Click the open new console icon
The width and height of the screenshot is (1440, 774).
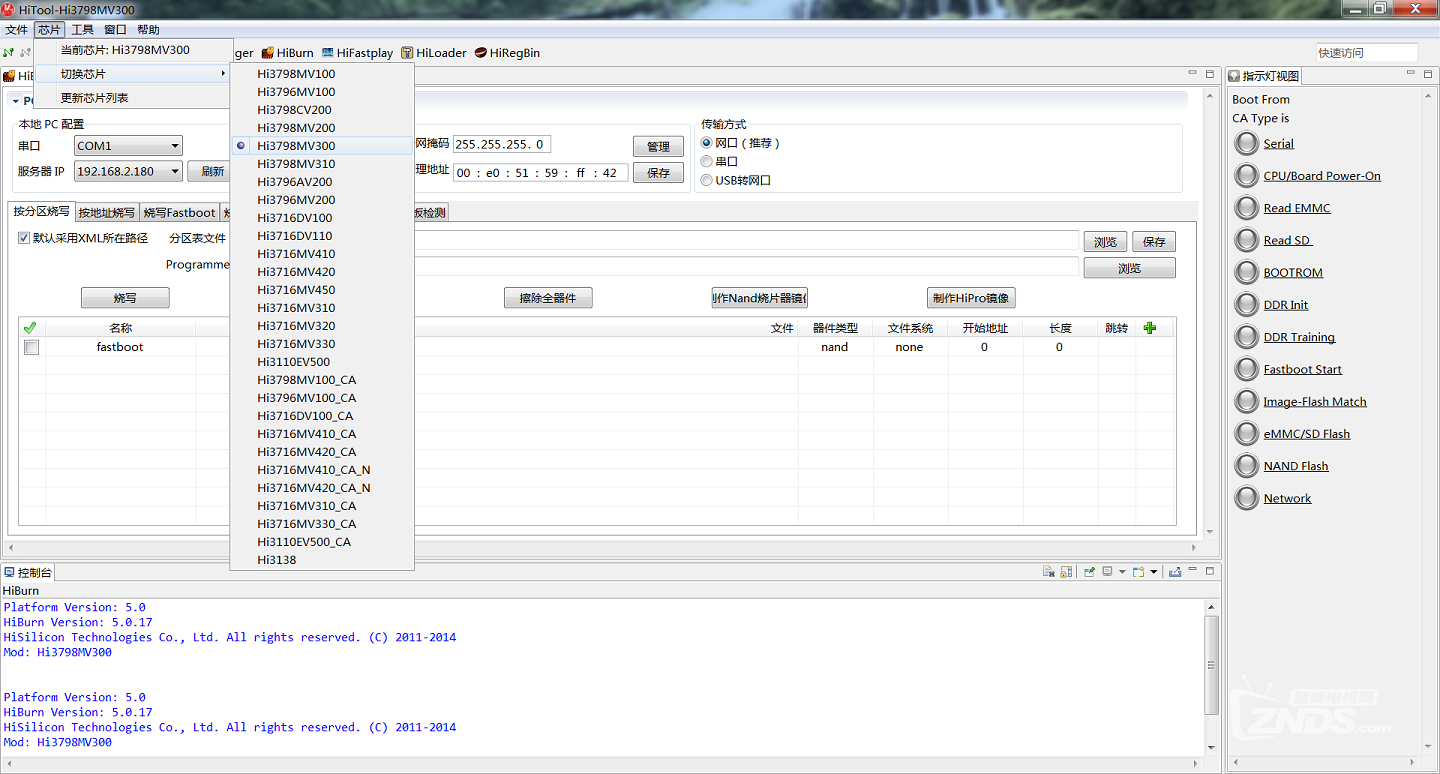[1139, 572]
